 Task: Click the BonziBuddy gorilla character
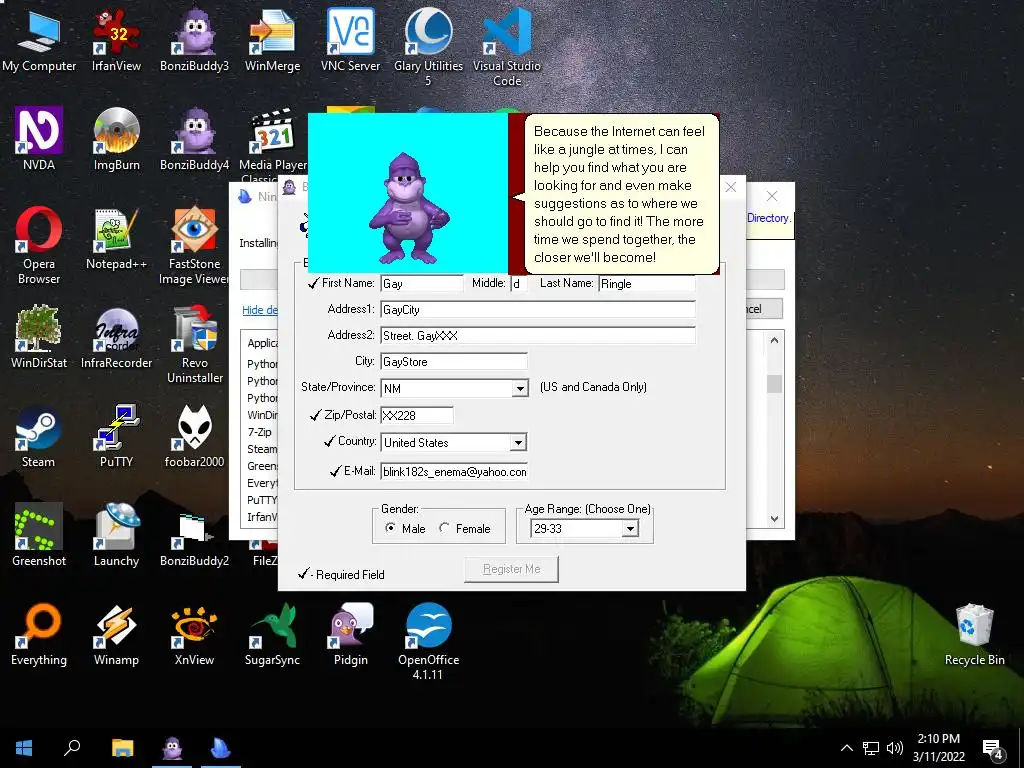coord(408,208)
